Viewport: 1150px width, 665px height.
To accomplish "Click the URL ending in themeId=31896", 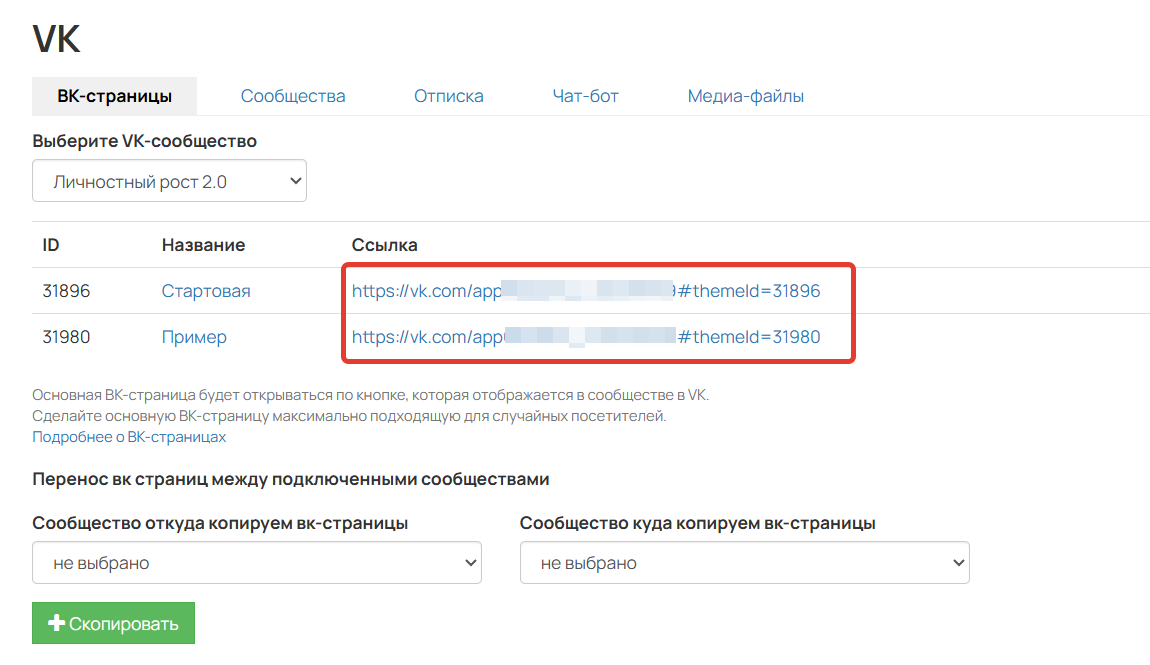I will coord(585,290).
